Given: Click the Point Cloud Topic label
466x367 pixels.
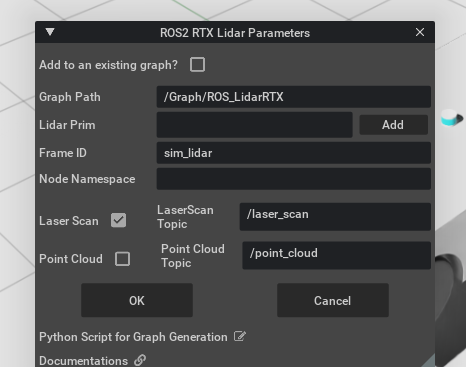Looking at the screenshot, I should [x=193, y=256].
